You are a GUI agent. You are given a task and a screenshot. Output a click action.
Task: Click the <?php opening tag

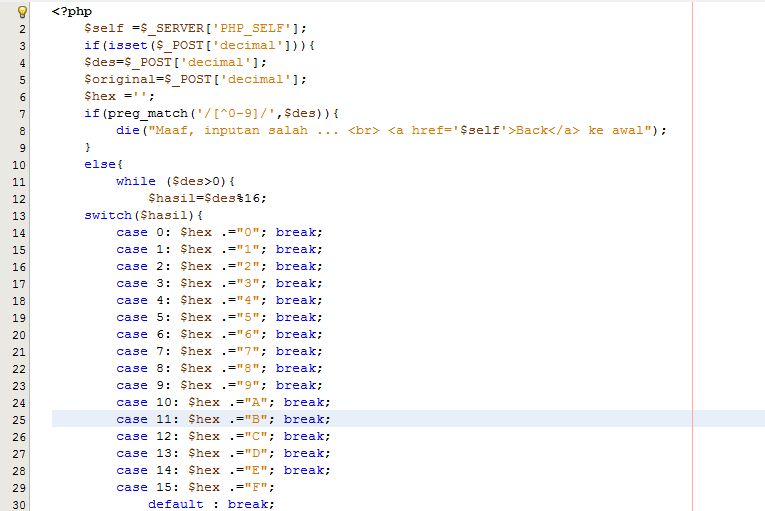[72, 11]
